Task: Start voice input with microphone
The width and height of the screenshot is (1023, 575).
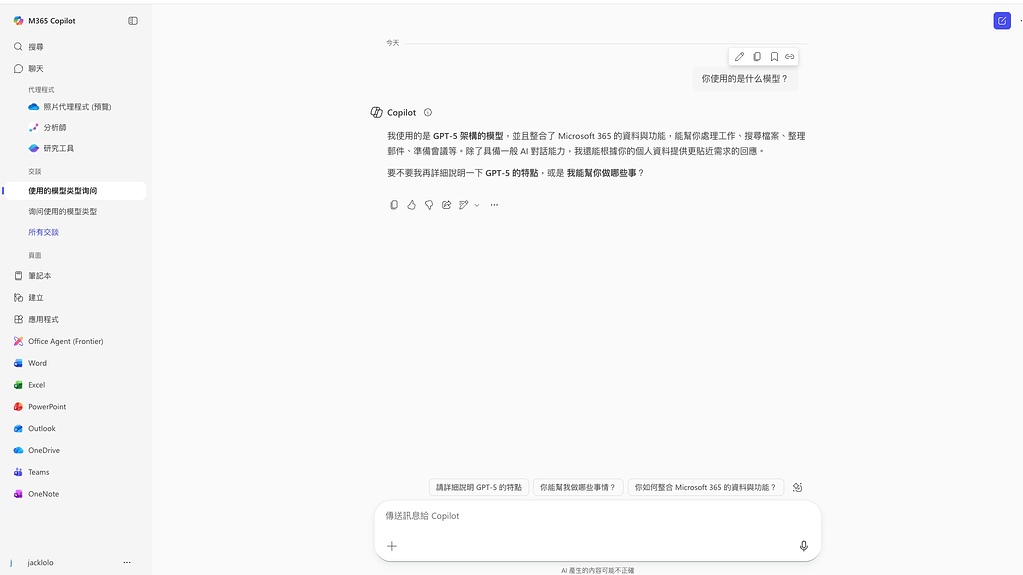Action: (804, 546)
